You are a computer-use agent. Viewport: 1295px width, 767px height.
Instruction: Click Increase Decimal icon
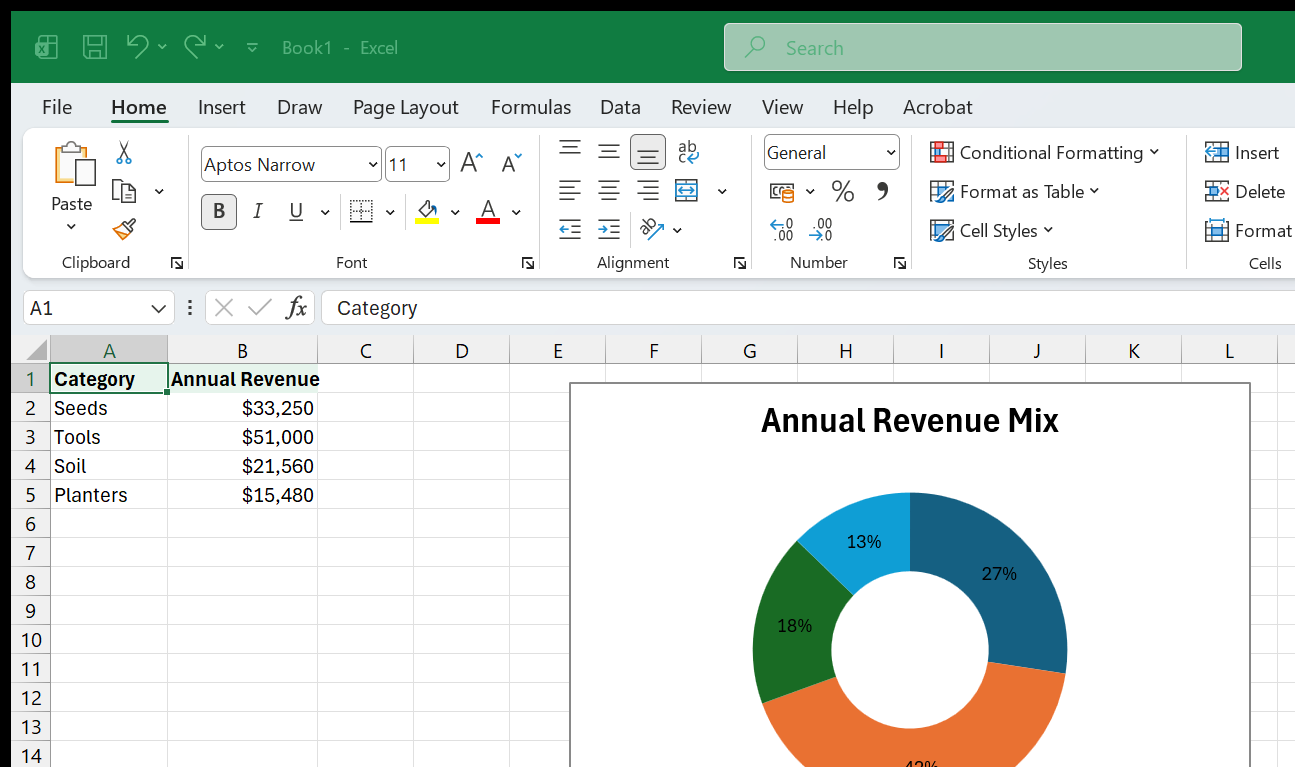click(x=782, y=230)
